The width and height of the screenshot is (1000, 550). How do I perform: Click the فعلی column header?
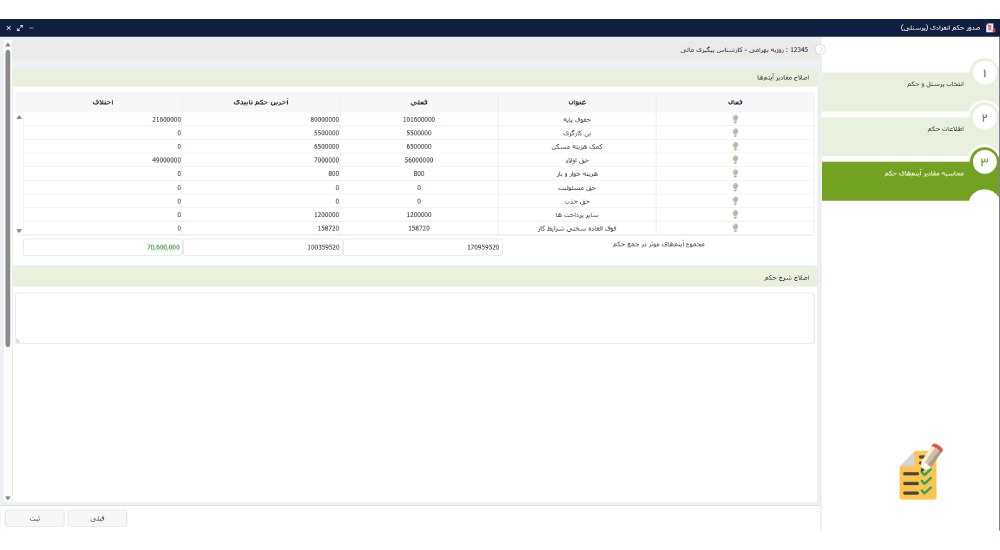click(x=419, y=102)
